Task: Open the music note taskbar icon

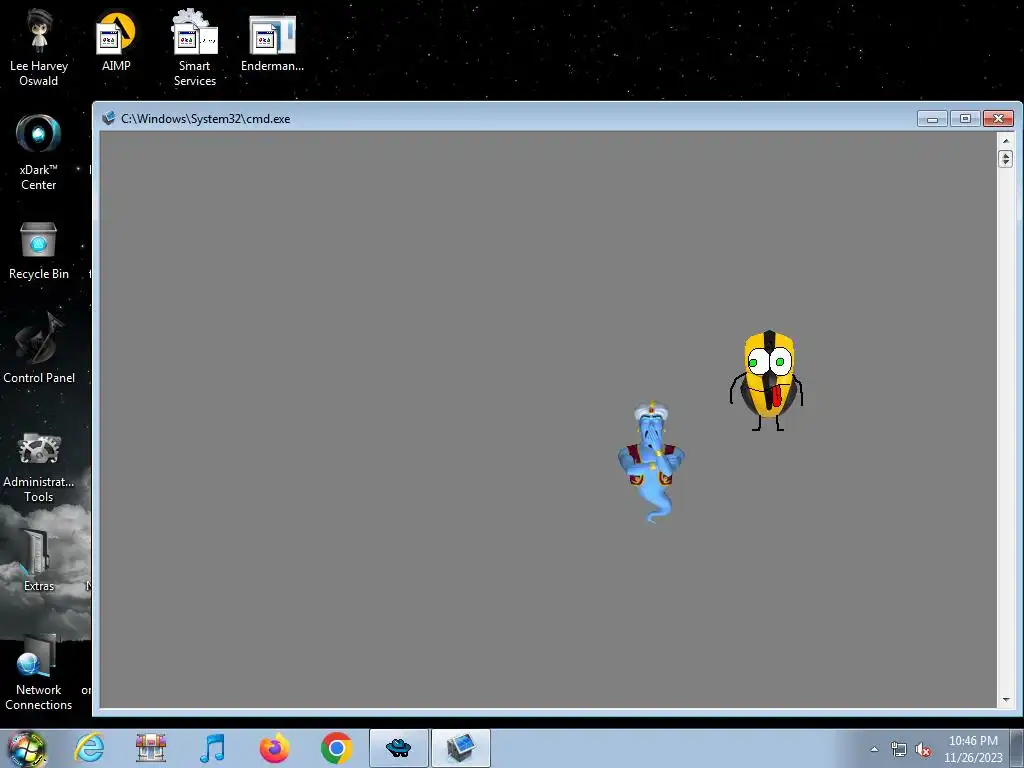Action: click(212, 748)
